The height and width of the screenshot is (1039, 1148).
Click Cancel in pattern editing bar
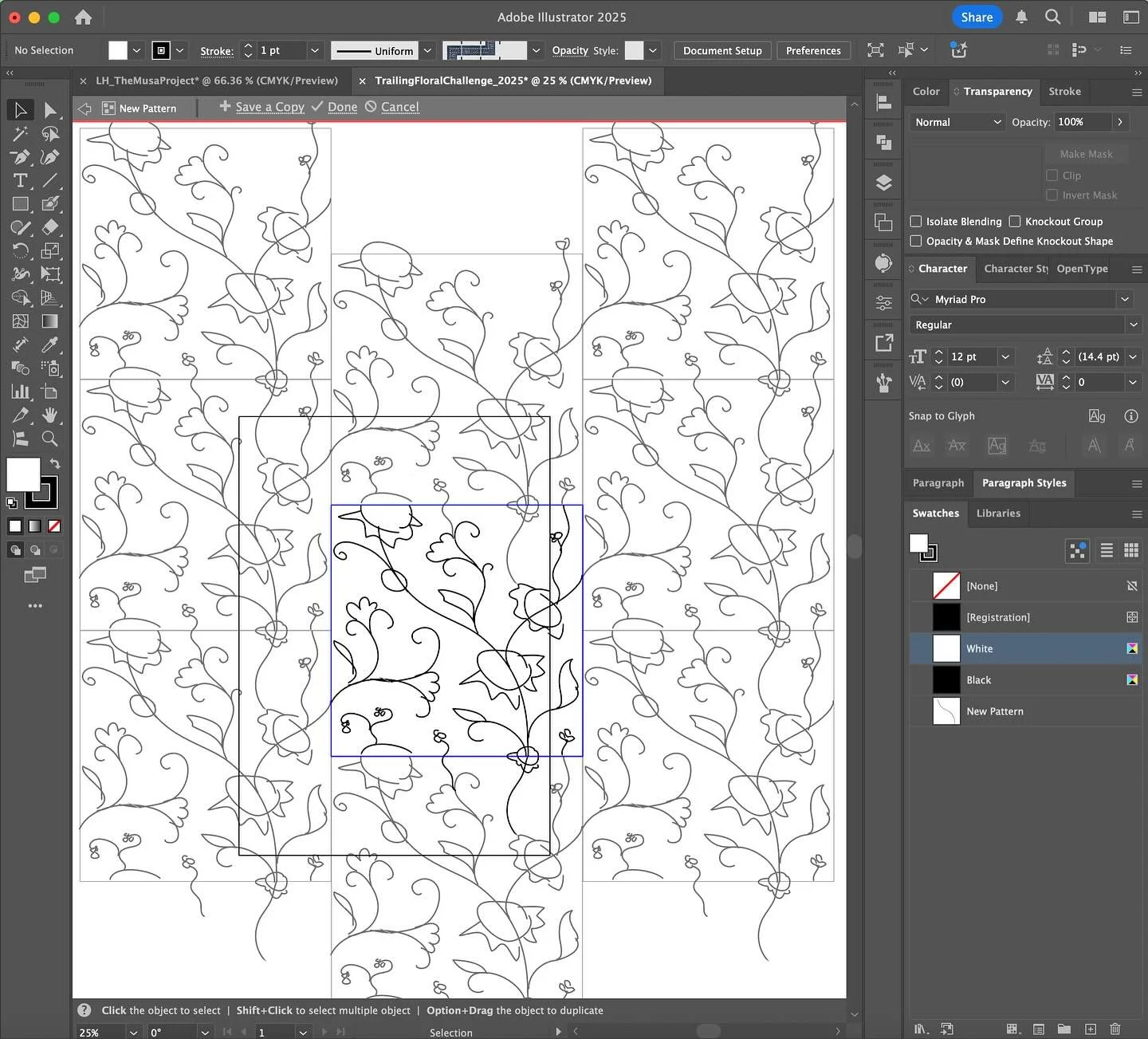point(392,107)
